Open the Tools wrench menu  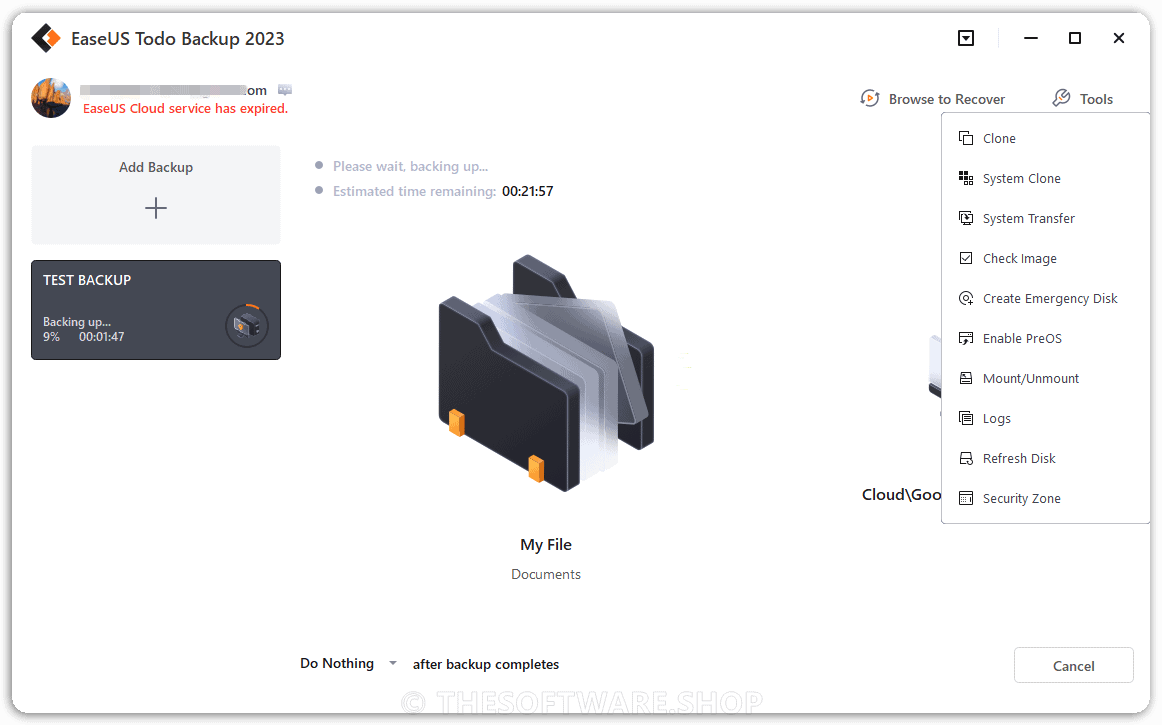point(1082,99)
